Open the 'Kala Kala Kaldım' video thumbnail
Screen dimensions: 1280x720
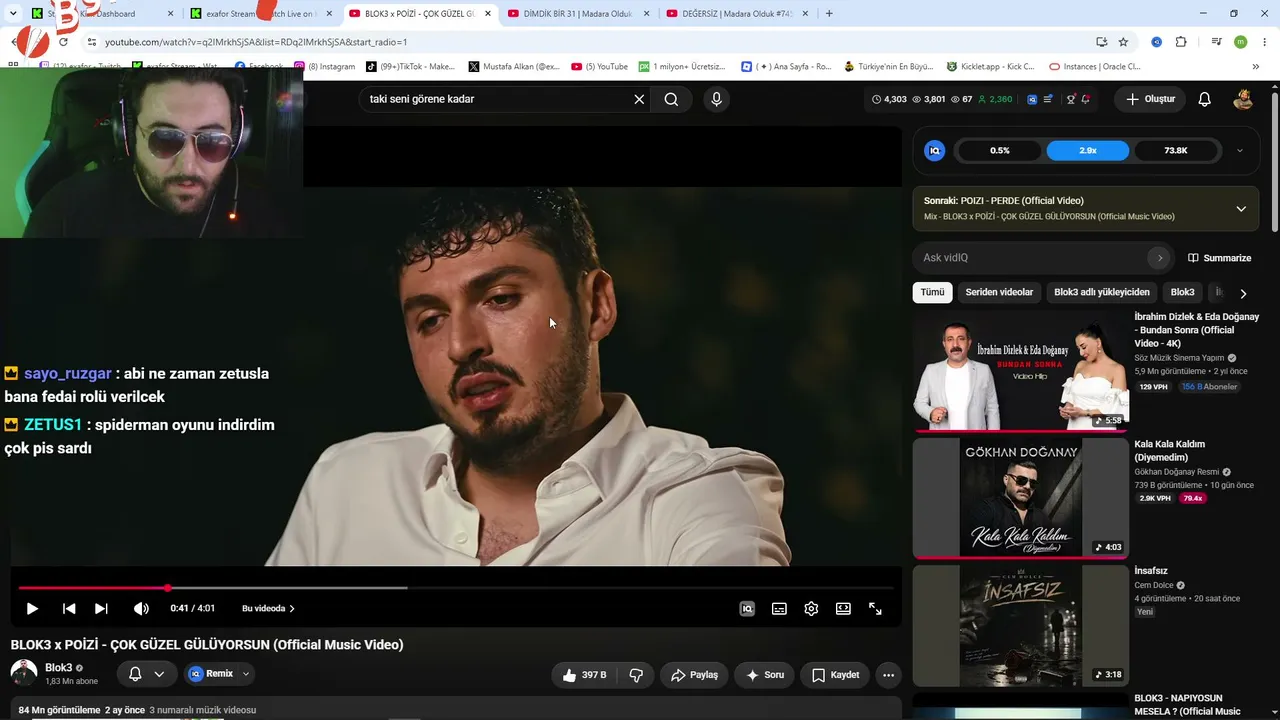pos(1020,498)
